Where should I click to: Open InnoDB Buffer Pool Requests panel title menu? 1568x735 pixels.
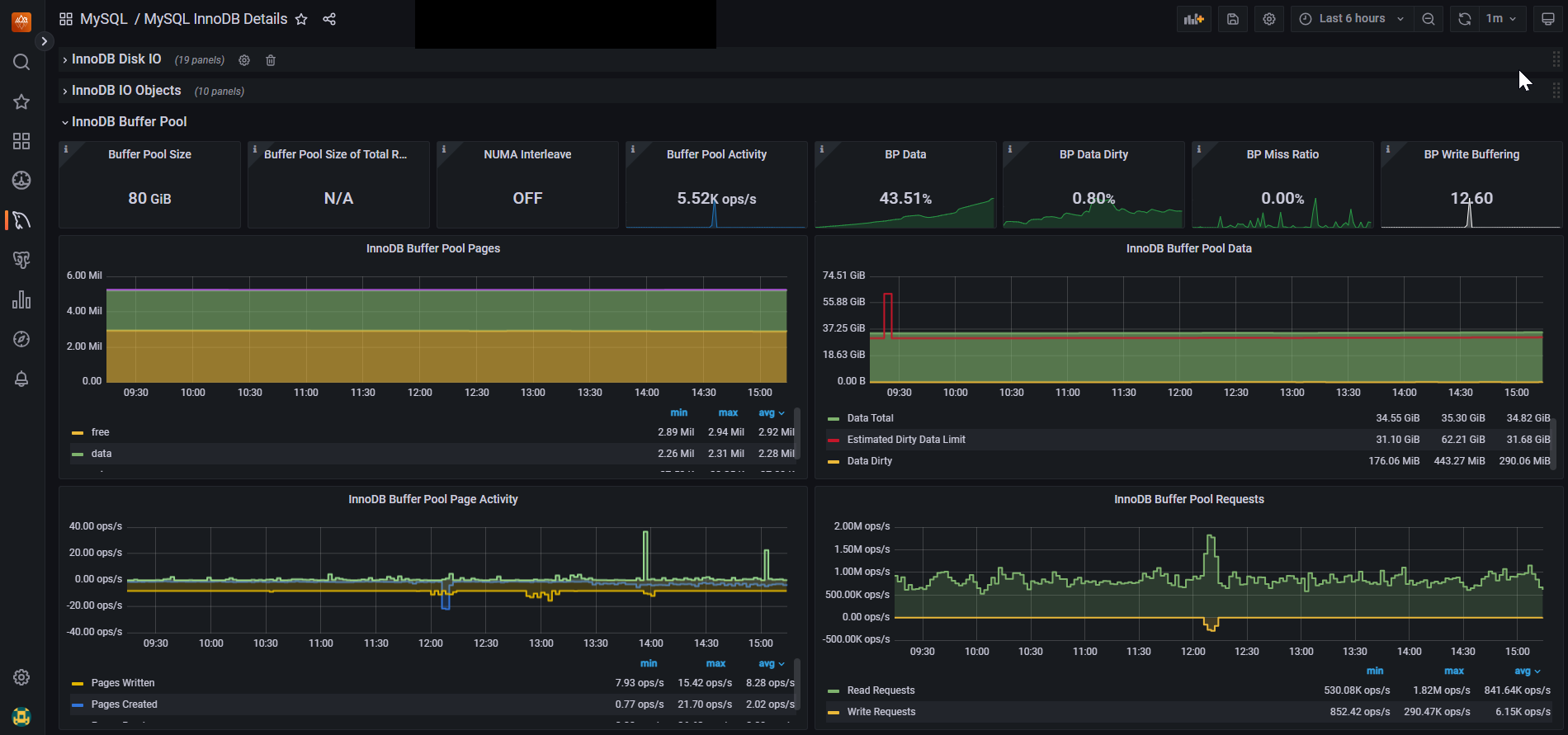pyautogui.click(x=1189, y=499)
